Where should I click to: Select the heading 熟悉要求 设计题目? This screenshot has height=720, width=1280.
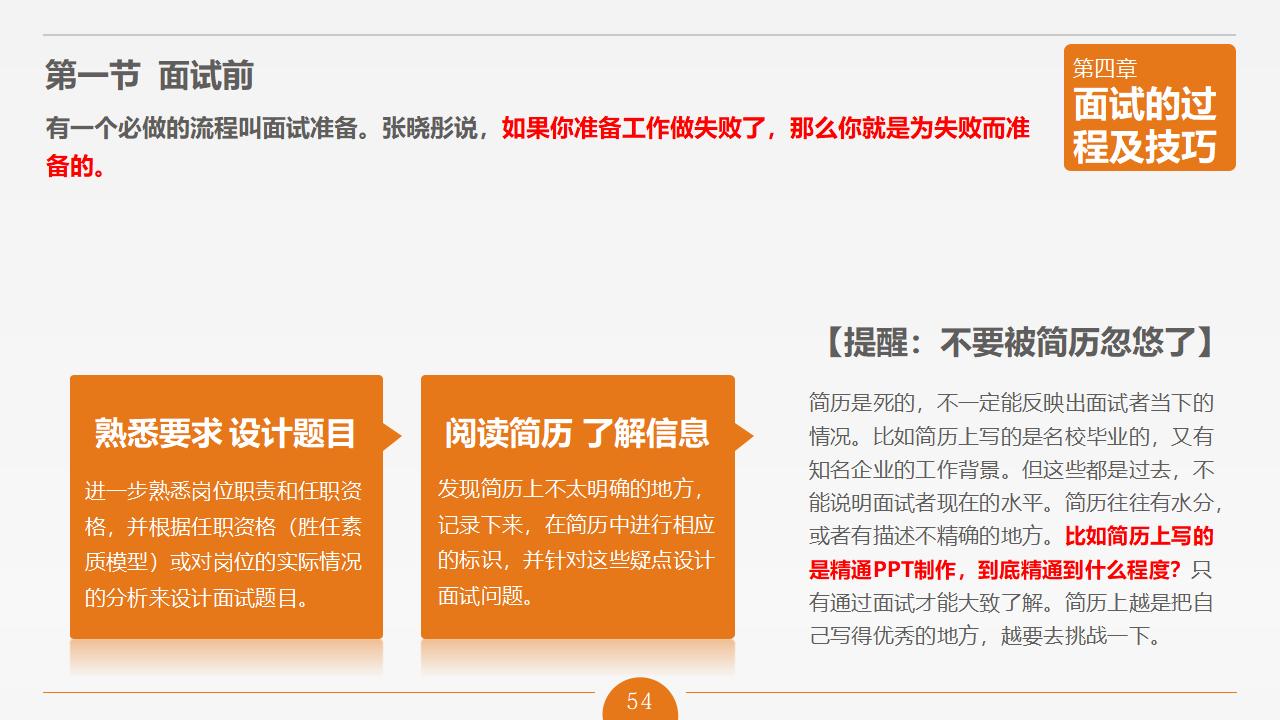click(226, 433)
